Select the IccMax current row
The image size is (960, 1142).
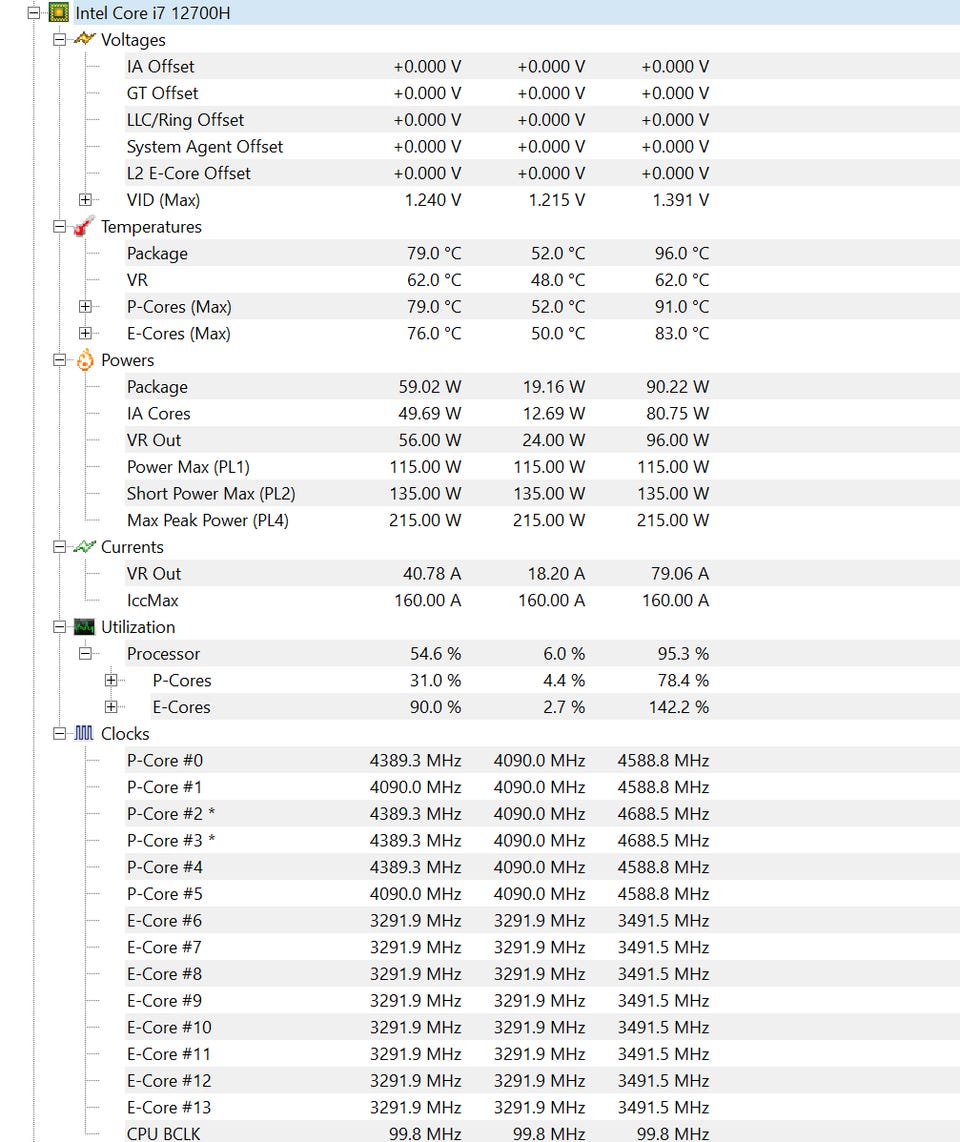[152, 601]
